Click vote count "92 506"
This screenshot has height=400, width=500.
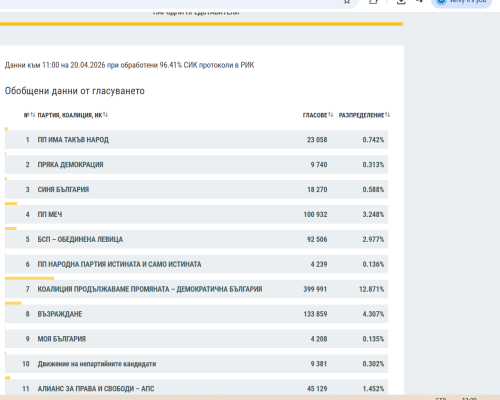(x=317, y=239)
